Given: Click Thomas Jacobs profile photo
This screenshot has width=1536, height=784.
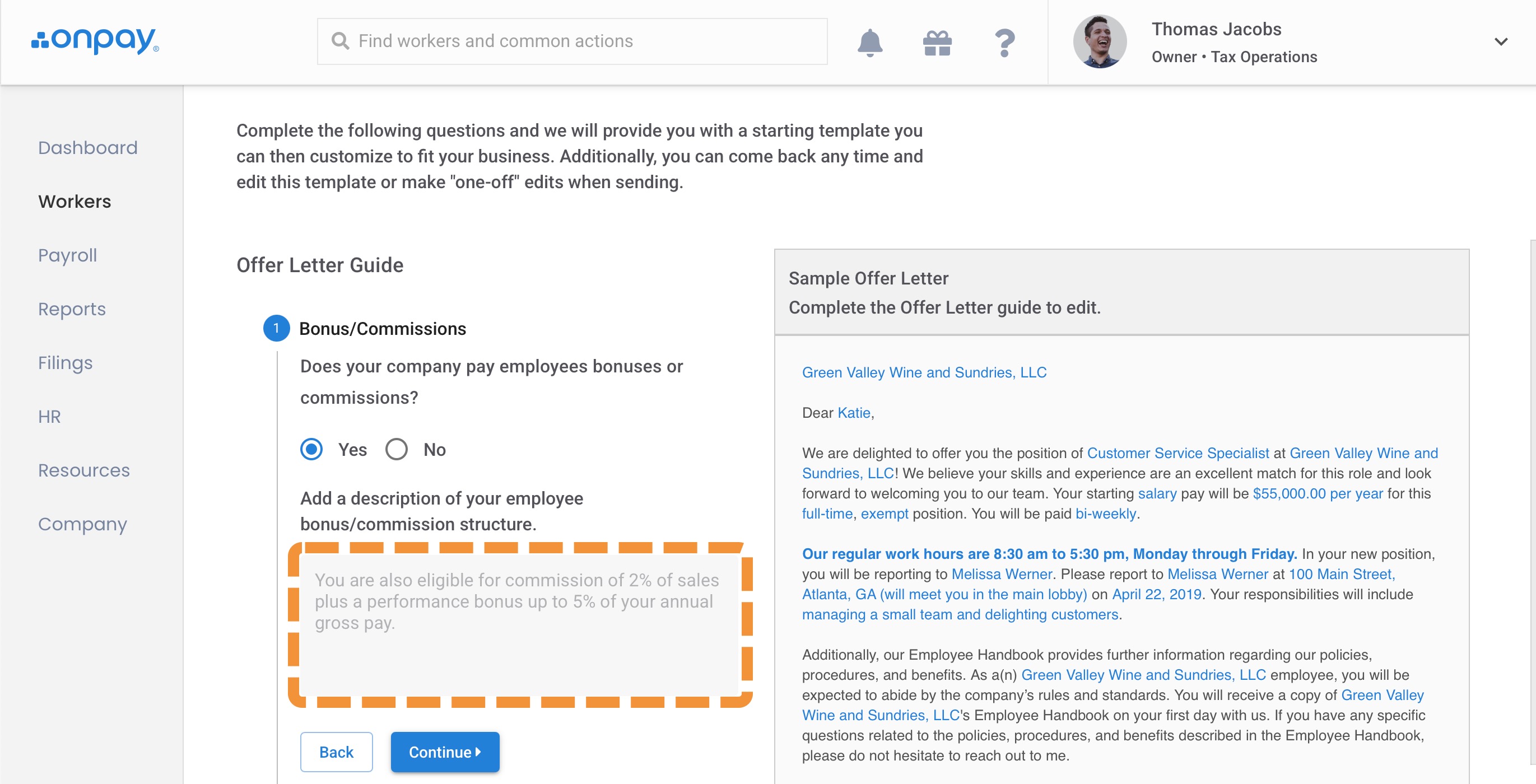Looking at the screenshot, I should (1099, 42).
